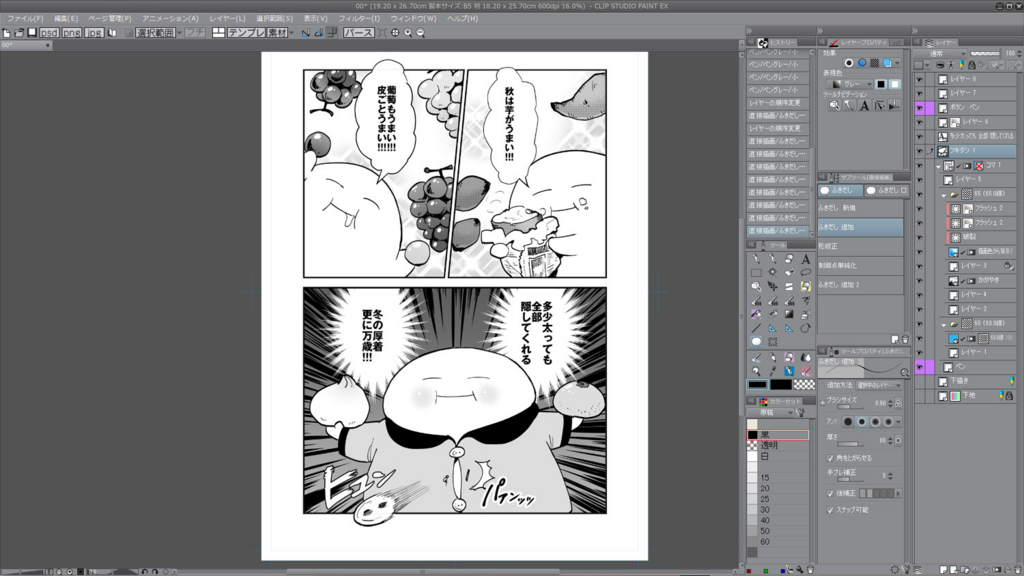Image resolution: width=1024 pixels, height=576 pixels.
Task: Click the Zoom In magnifier icon in the command bar
Action: click(408, 33)
